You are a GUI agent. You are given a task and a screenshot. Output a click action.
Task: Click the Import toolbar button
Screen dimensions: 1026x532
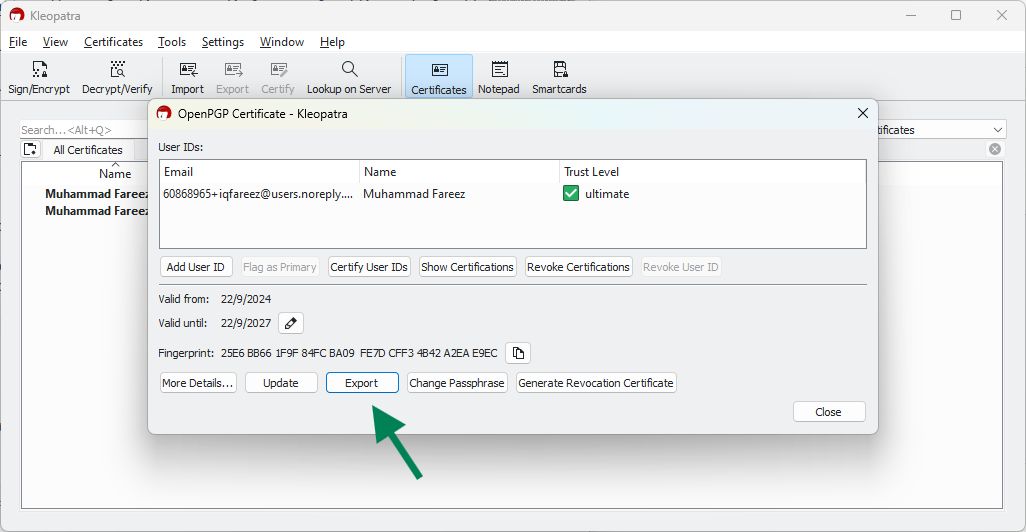pyautogui.click(x=188, y=77)
